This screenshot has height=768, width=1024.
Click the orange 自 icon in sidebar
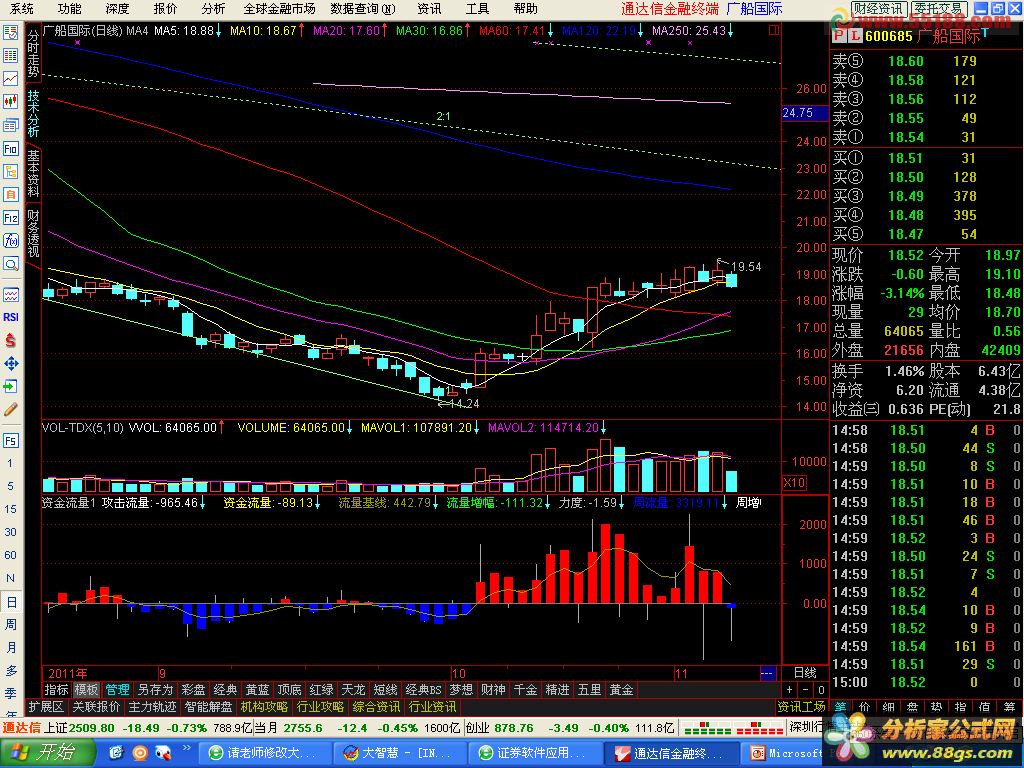pos(10,195)
